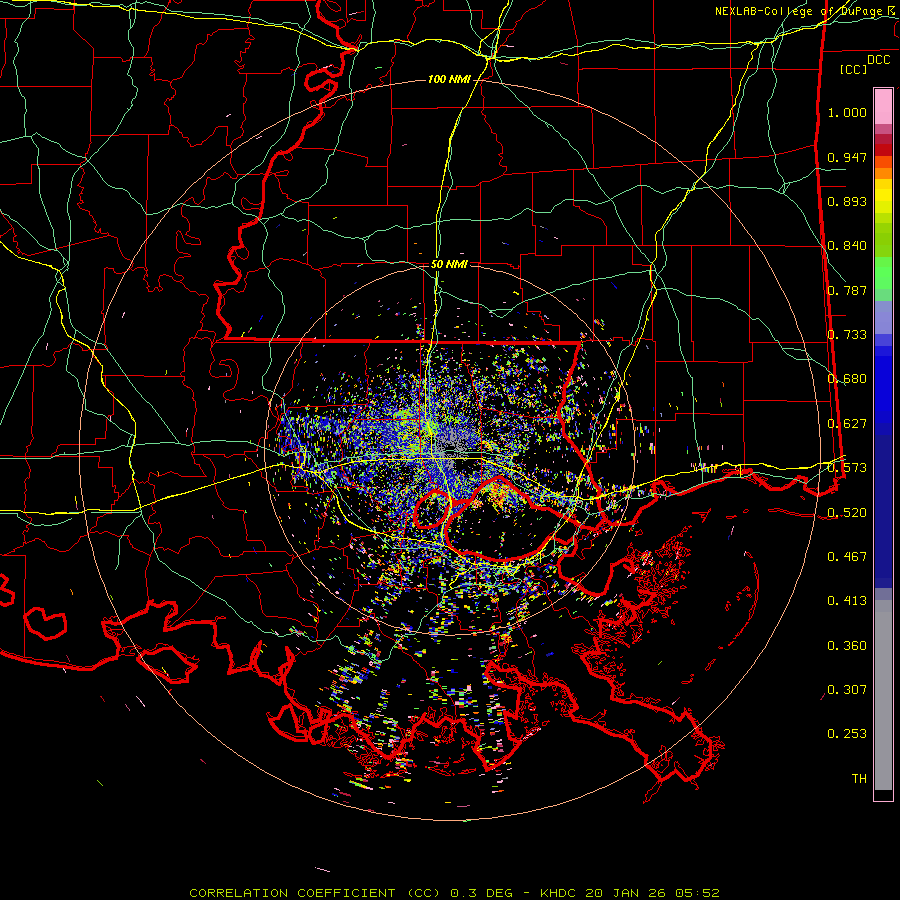900x900 pixels.
Task: Click the 0.680 scale value
Action: click(847, 379)
